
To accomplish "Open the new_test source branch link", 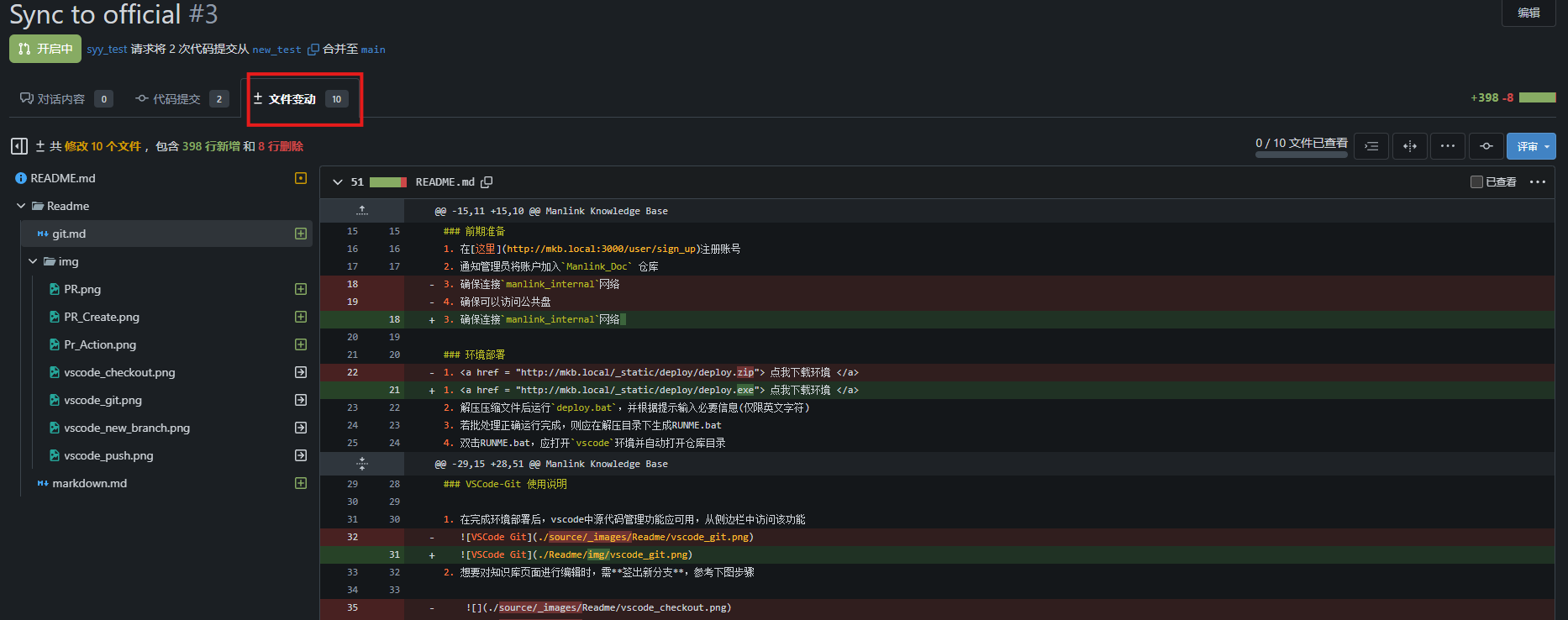I will pos(276,50).
